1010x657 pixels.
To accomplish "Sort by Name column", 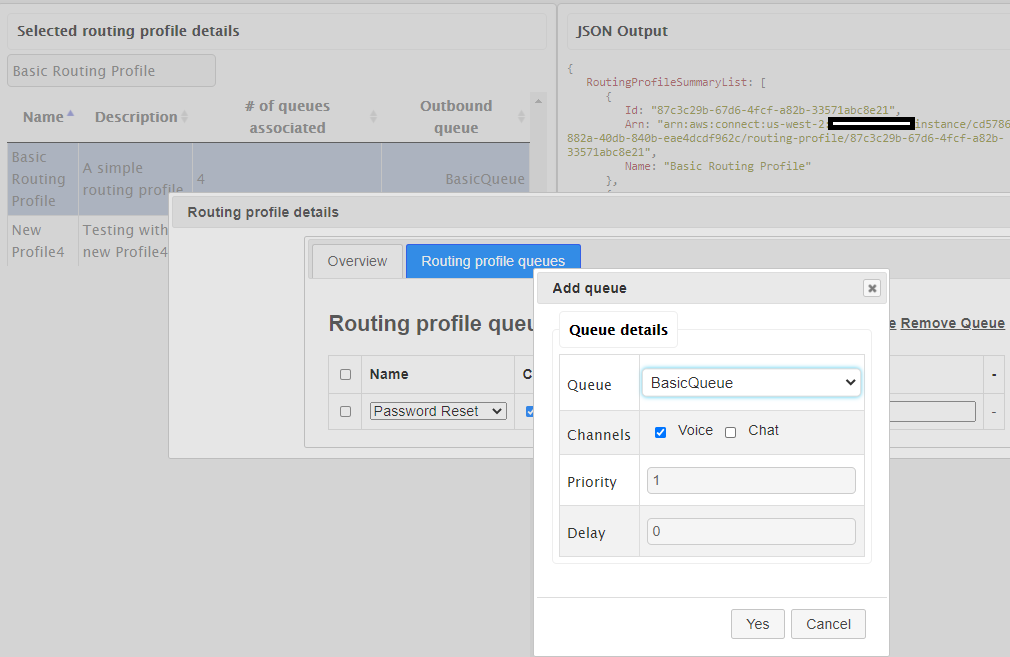I will (x=43, y=117).
